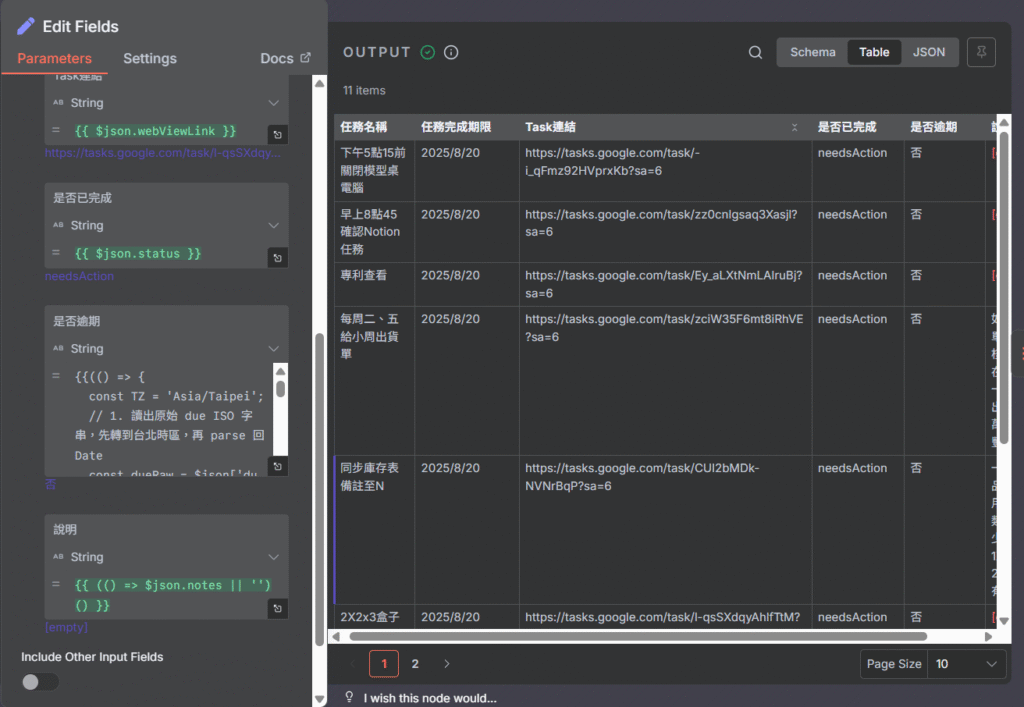Click the $json.notes expression field
This screenshot has width=1024, height=707.
point(171,595)
